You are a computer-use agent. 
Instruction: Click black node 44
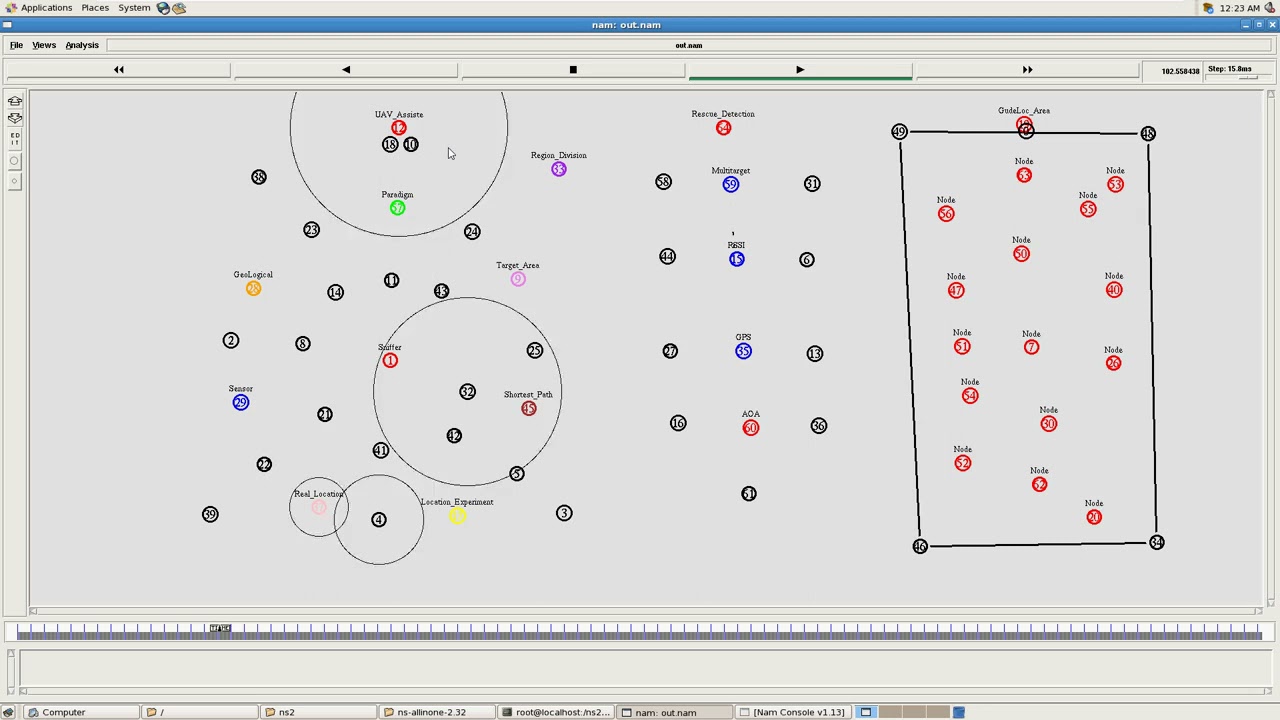tap(667, 257)
